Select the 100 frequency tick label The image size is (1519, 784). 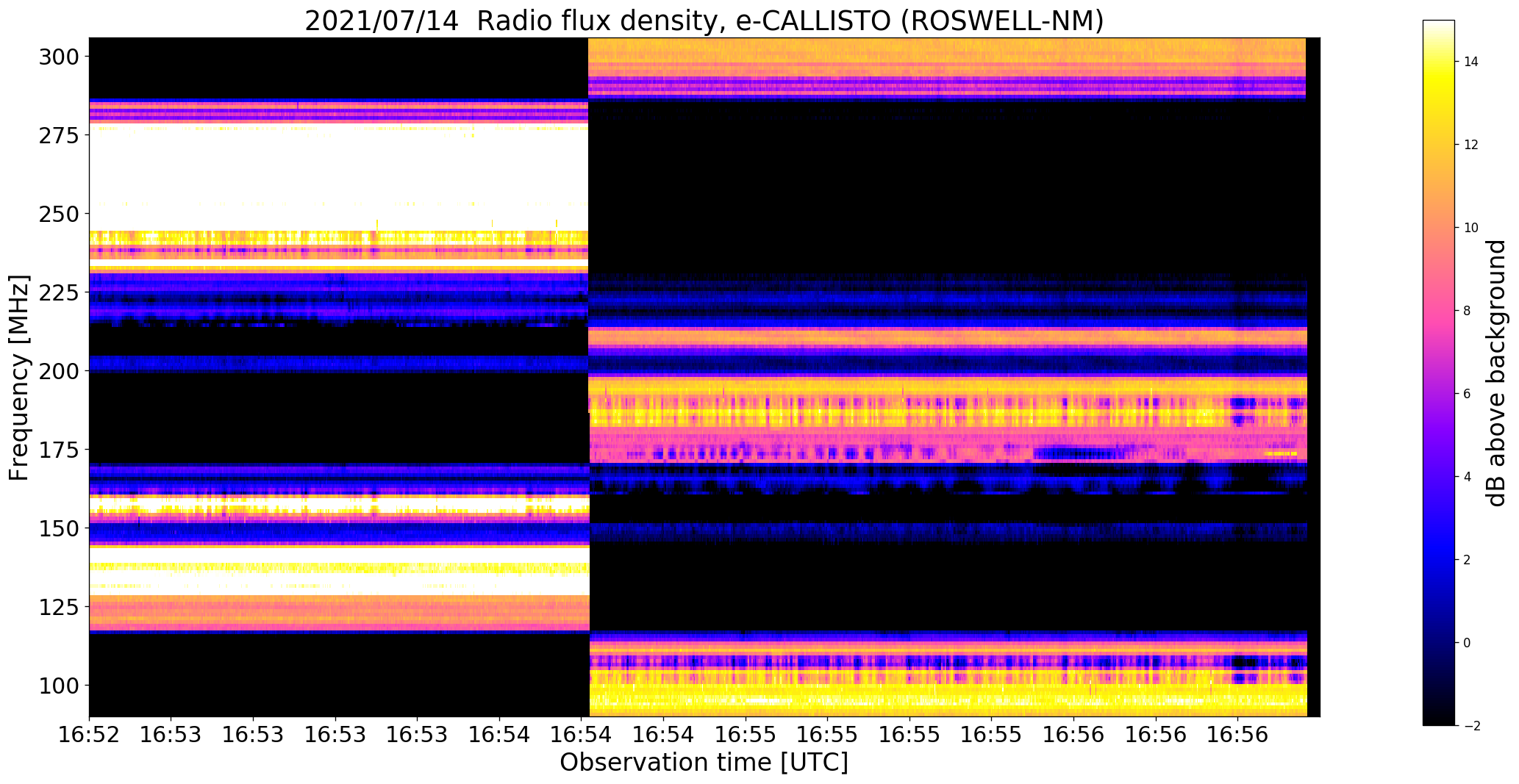tap(58, 686)
